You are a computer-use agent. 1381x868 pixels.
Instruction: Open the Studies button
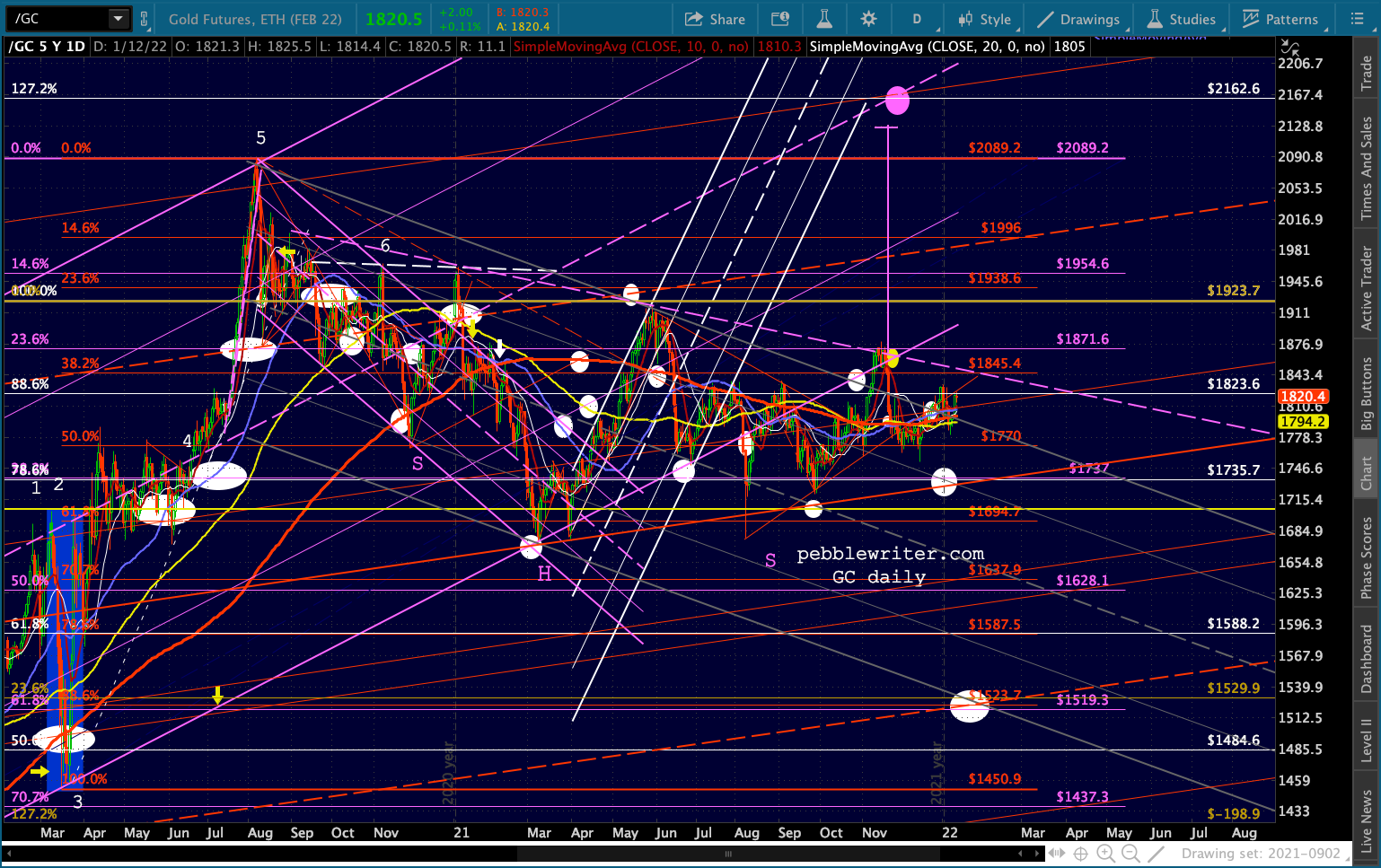[1182, 19]
